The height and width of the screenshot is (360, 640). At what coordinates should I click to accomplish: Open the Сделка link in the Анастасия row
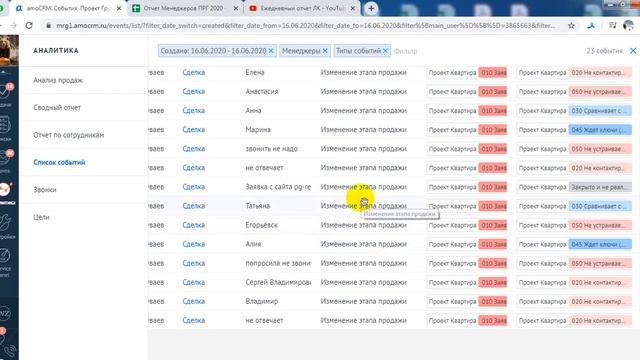point(193,91)
